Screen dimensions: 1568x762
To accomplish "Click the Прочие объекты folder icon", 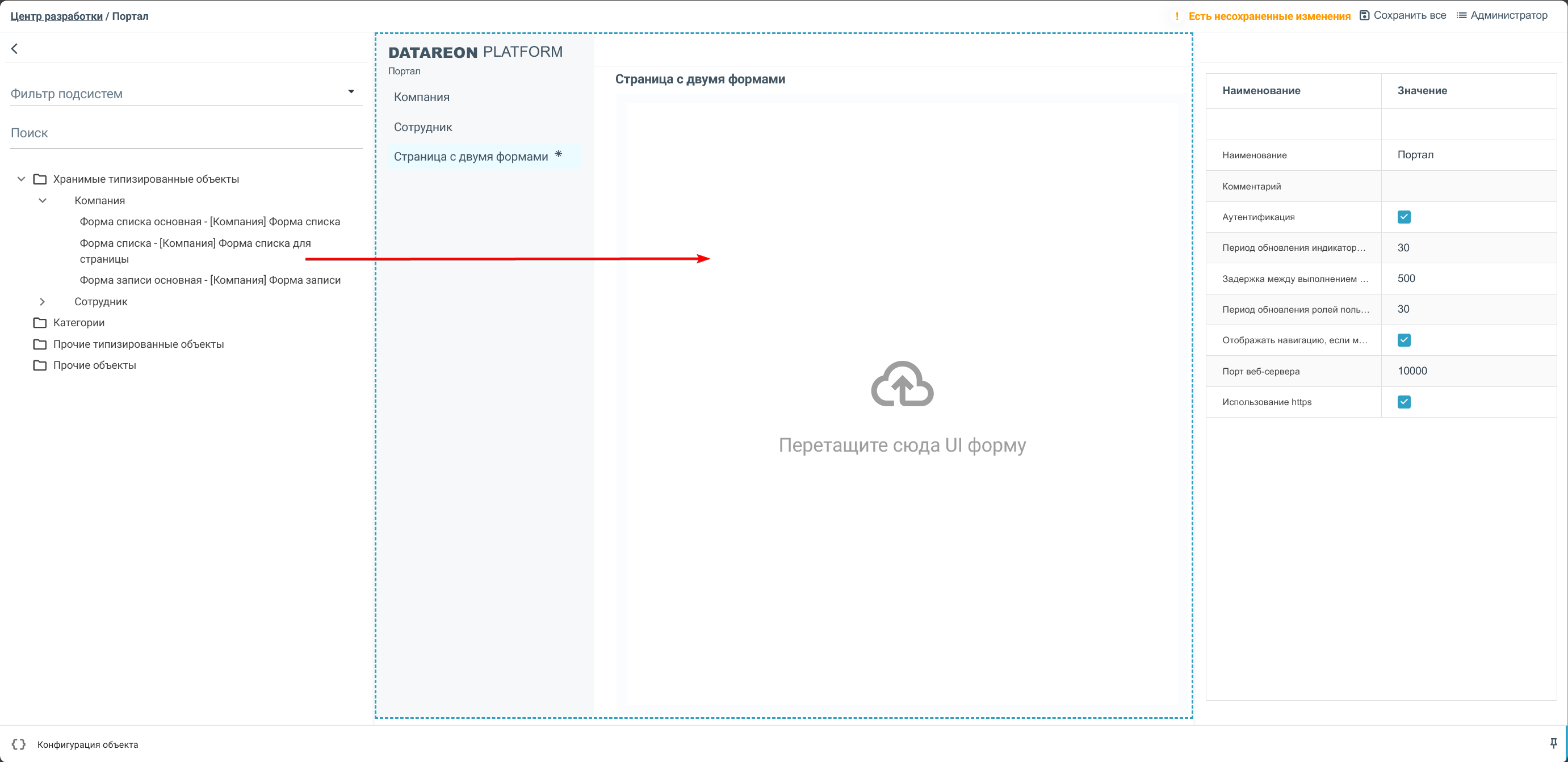I will pyautogui.click(x=40, y=365).
